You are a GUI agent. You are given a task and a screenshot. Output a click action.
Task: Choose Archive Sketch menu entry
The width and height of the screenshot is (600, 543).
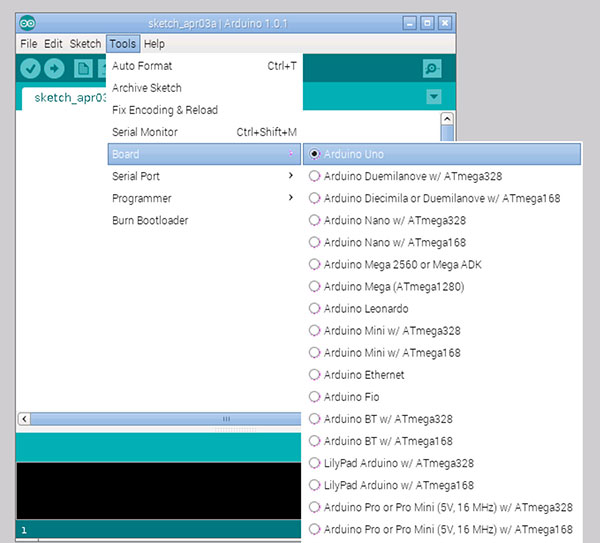click(x=204, y=88)
